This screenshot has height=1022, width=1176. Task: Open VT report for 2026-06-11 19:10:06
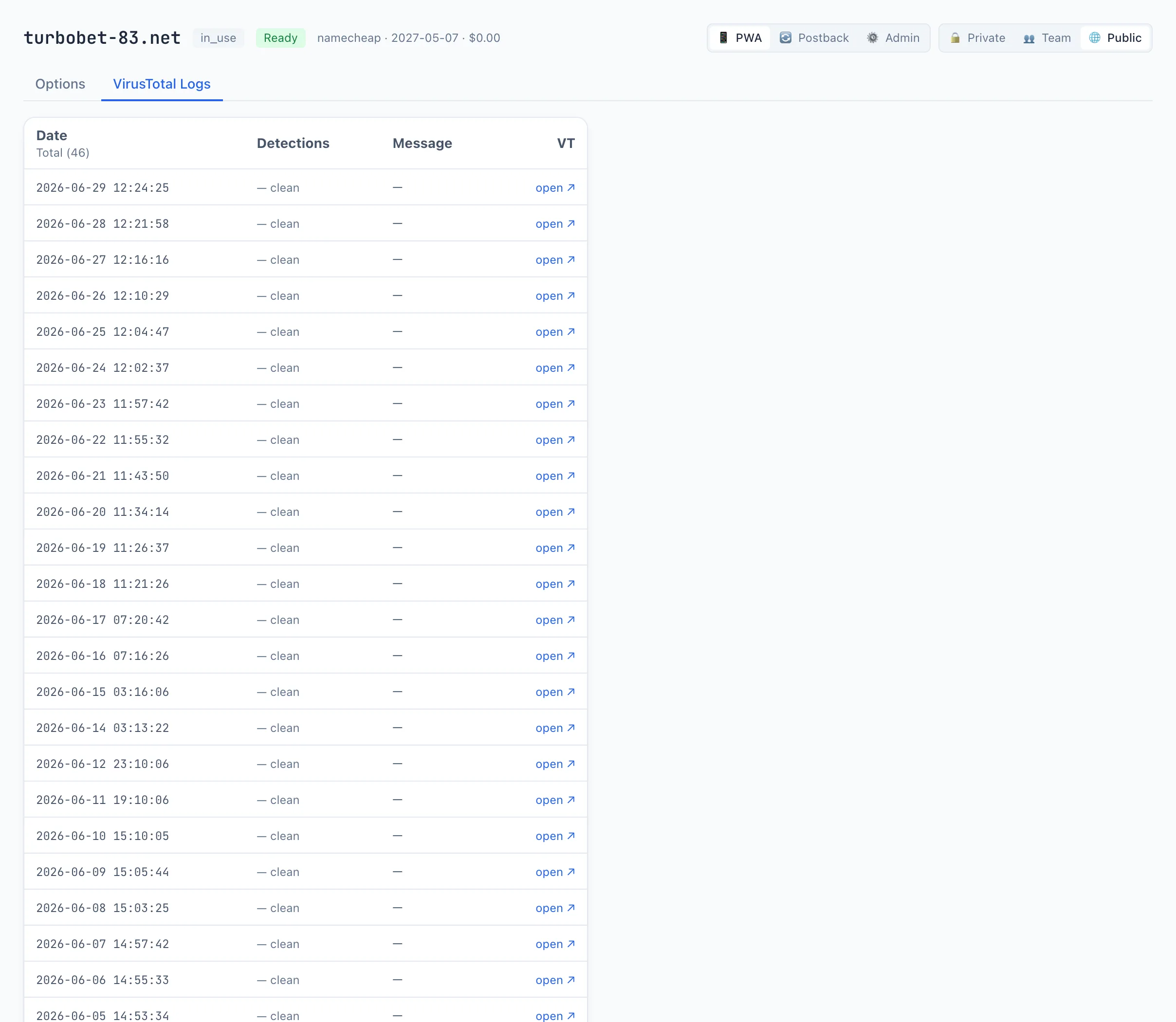click(x=555, y=800)
